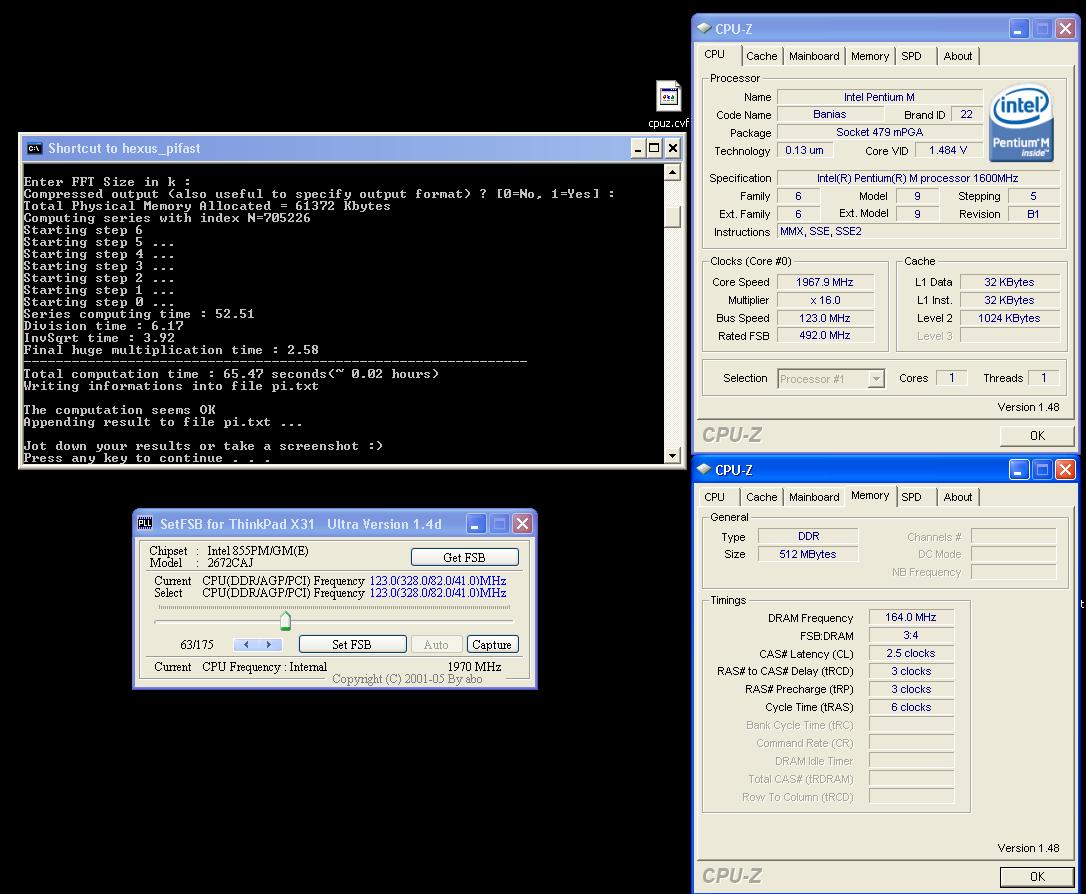Image resolution: width=1086 pixels, height=894 pixels.
Task: Click the Total computation time console line
Action: coord(231,374)
